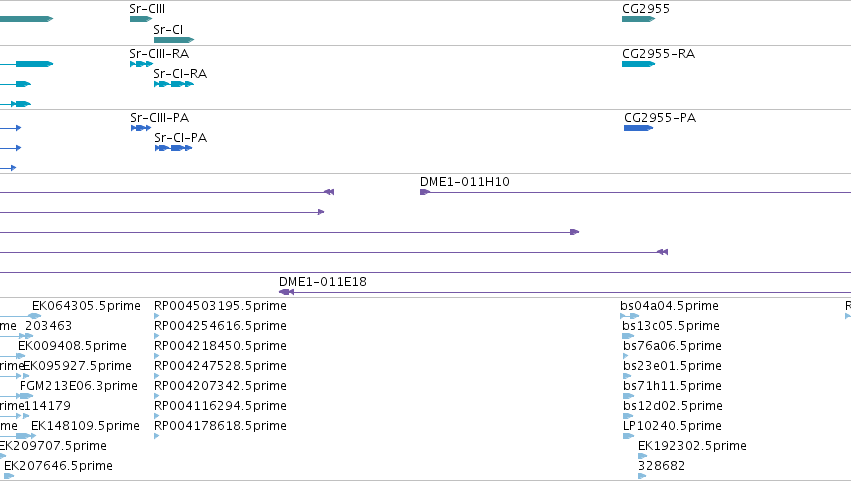Click the bs12d02.5prime label
Viewport: 851px width, 481px height.
673,406
